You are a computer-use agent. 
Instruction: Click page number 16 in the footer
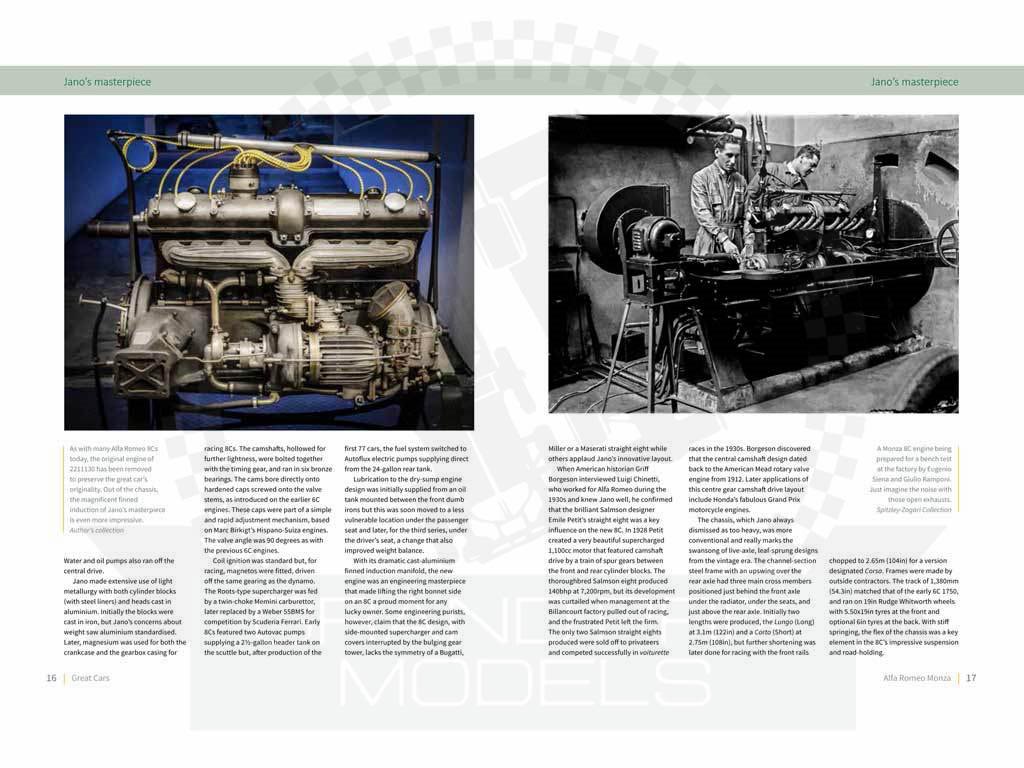click(50, 678)
